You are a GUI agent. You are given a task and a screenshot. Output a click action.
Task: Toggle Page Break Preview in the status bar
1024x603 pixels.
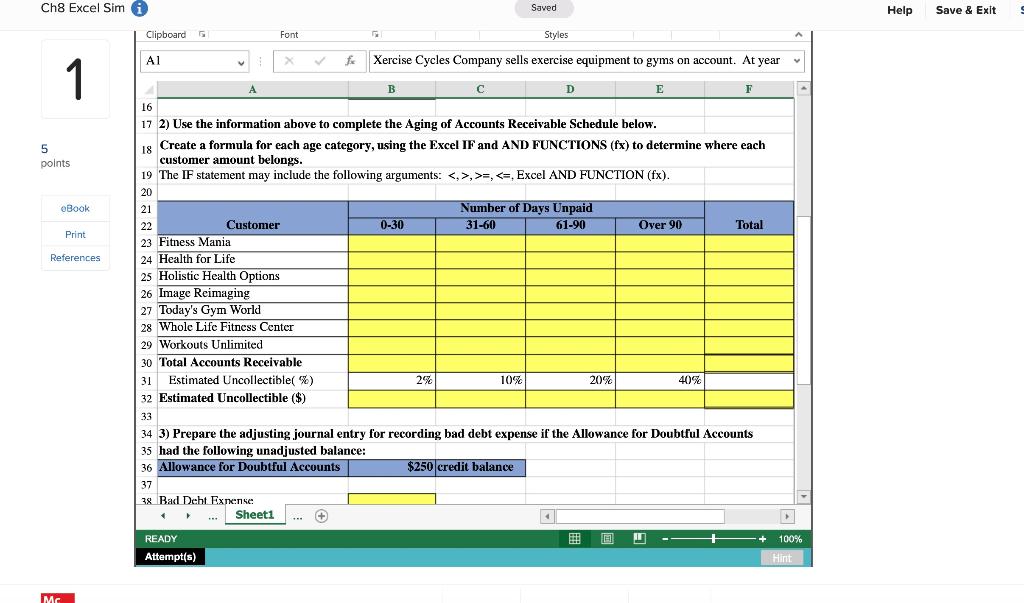tap(640, 538)
